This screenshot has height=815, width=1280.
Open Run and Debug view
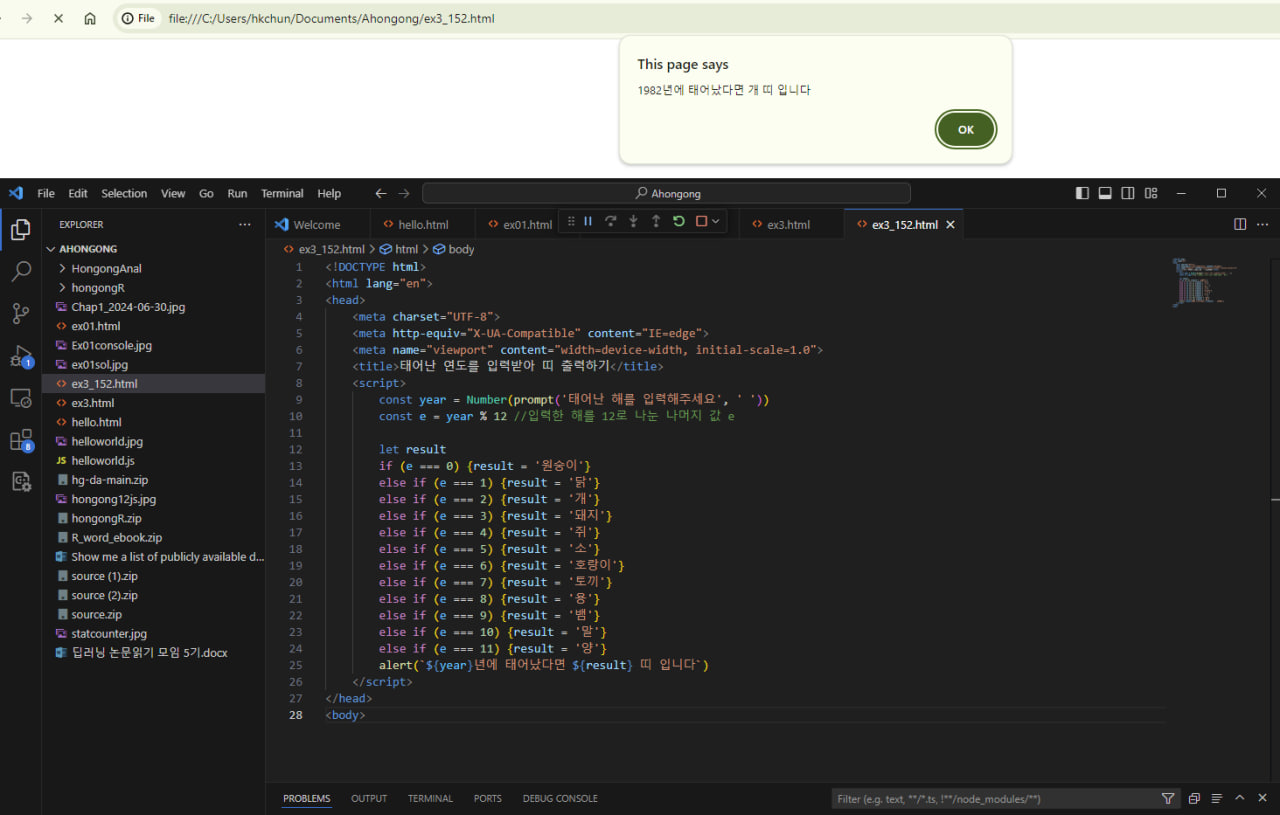coord(20,356)
